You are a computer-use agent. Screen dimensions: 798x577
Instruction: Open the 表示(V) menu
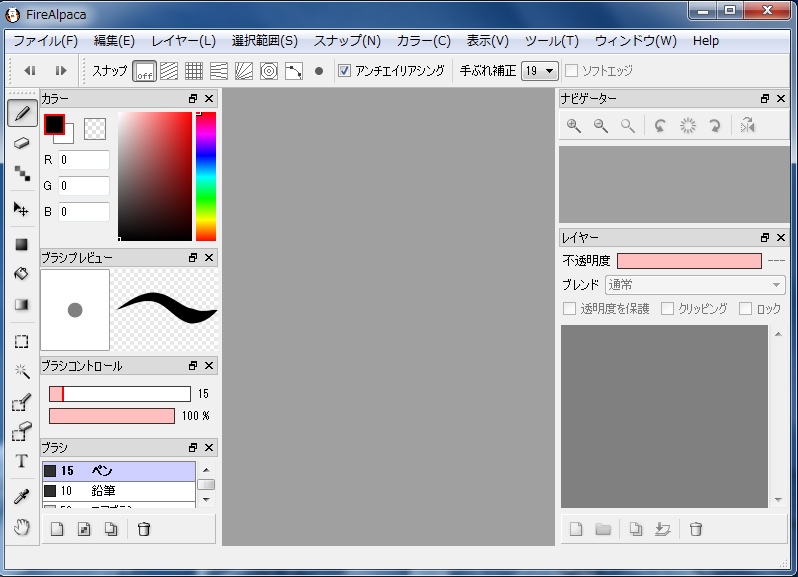coord(487,41)
